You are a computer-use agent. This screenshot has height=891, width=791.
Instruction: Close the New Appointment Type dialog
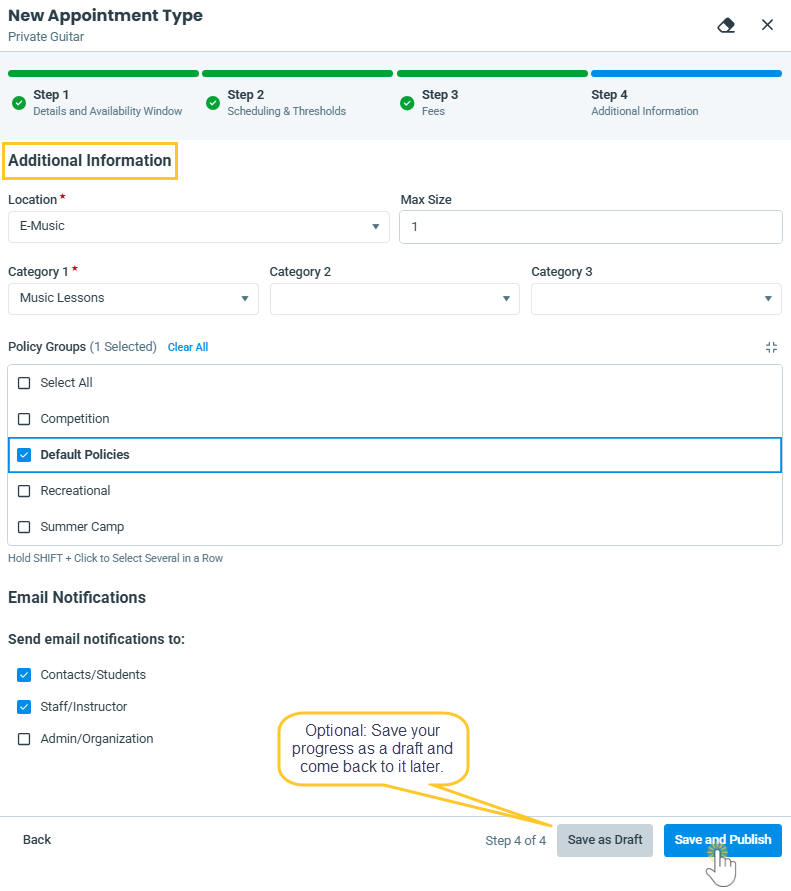tap(767, 25)
